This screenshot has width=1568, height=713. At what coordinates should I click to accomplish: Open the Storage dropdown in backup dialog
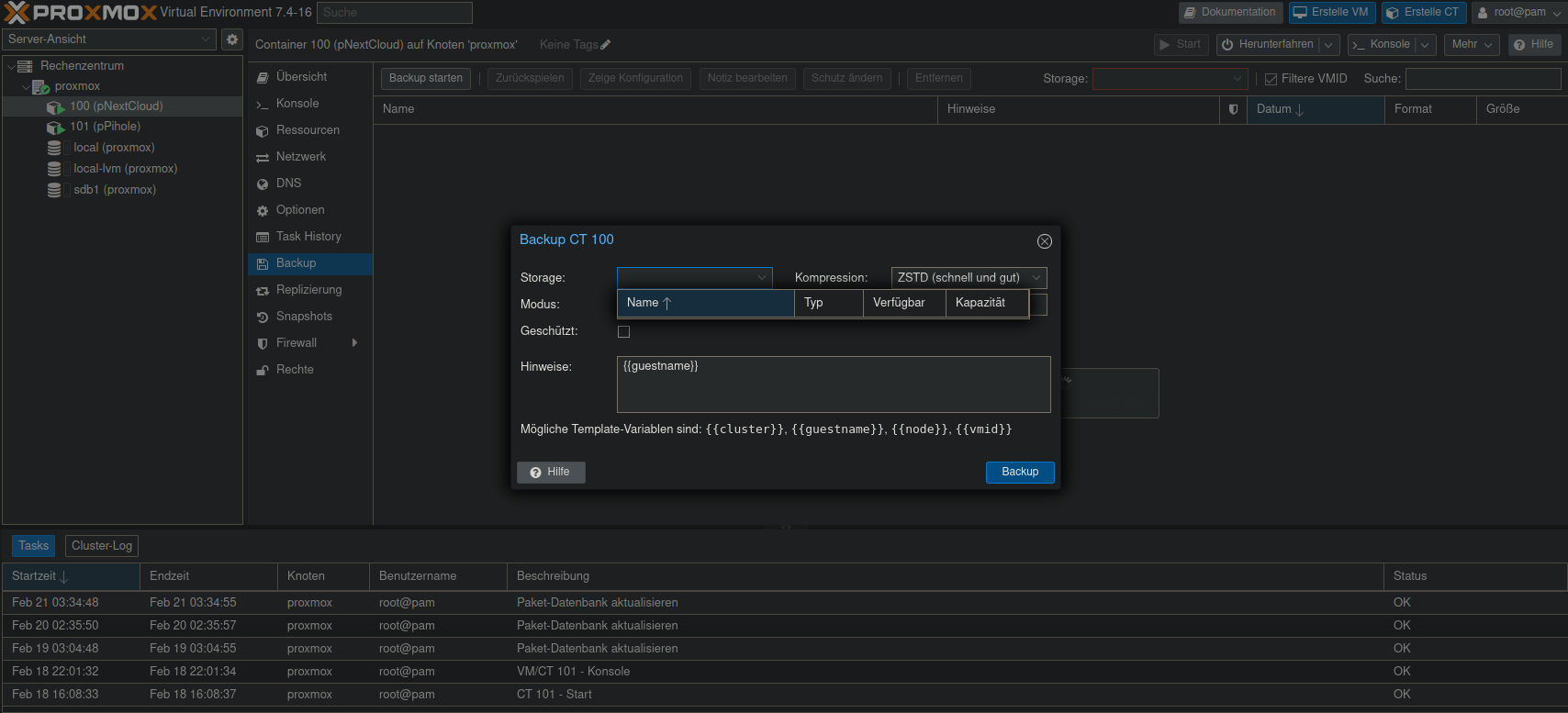point(762,278)
